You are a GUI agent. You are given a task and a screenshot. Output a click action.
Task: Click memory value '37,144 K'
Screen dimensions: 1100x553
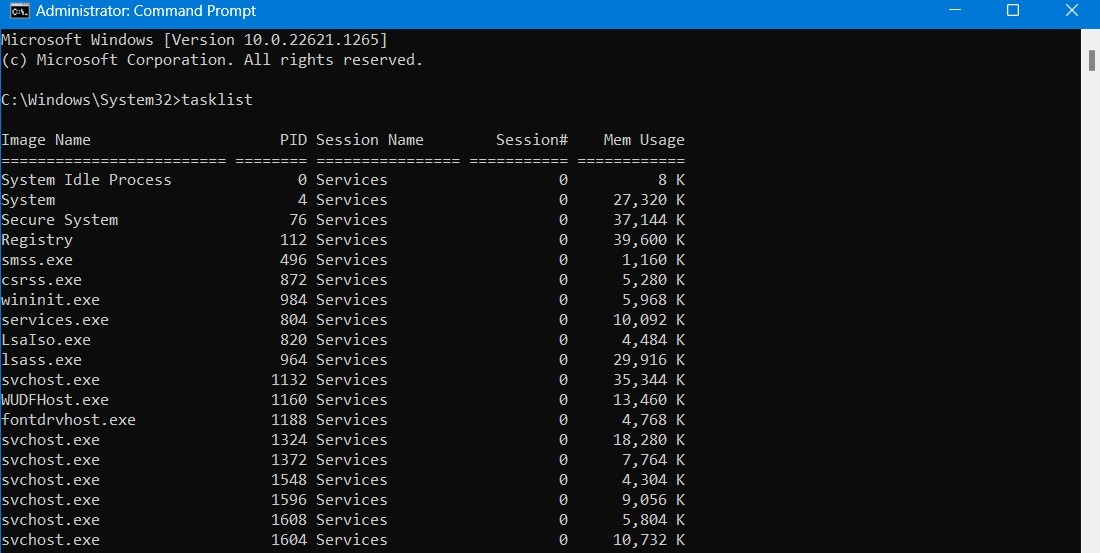click(649, 220)
